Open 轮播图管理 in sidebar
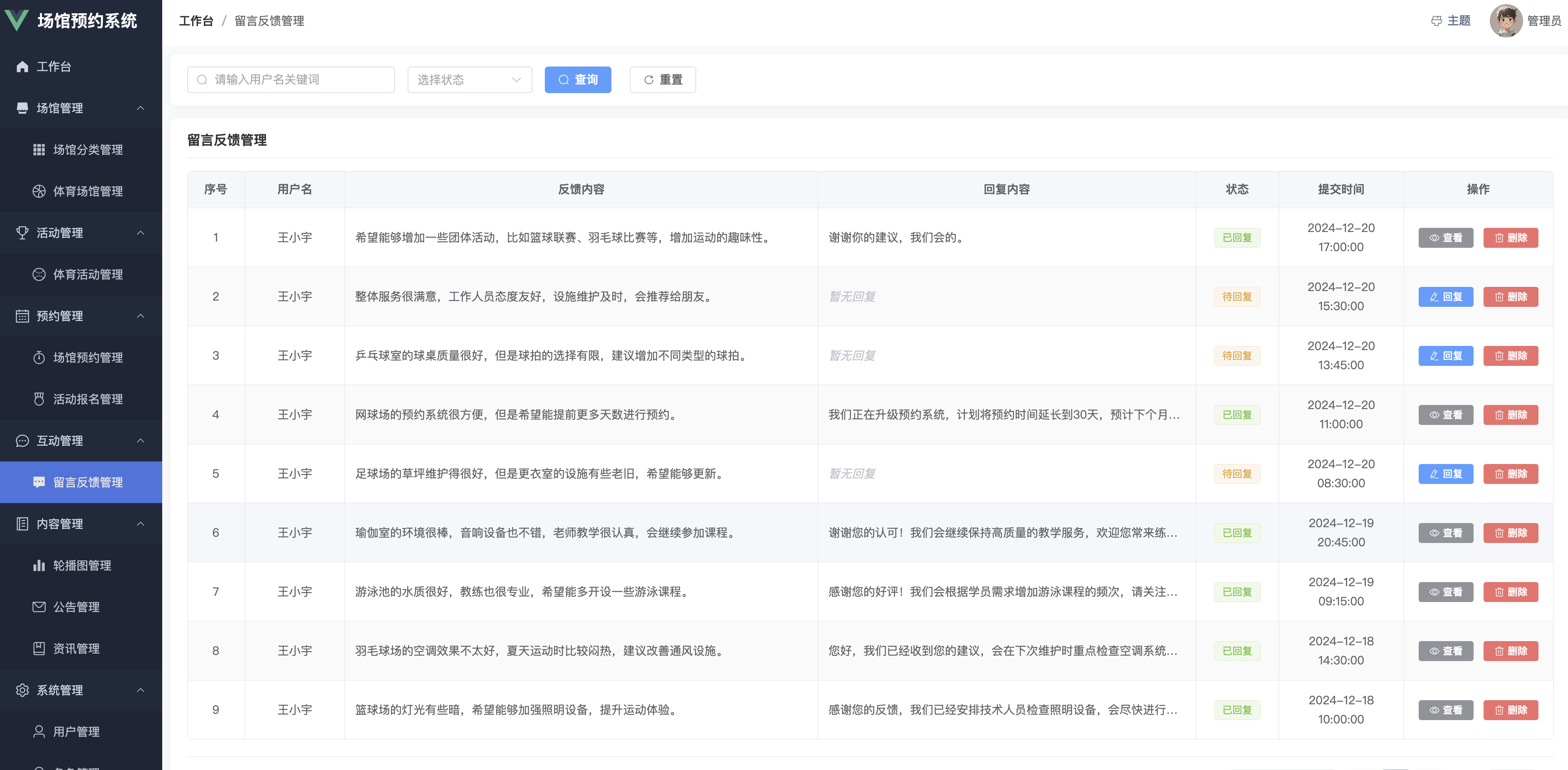This screenshot has width=1568, height=770. (82, 565)
